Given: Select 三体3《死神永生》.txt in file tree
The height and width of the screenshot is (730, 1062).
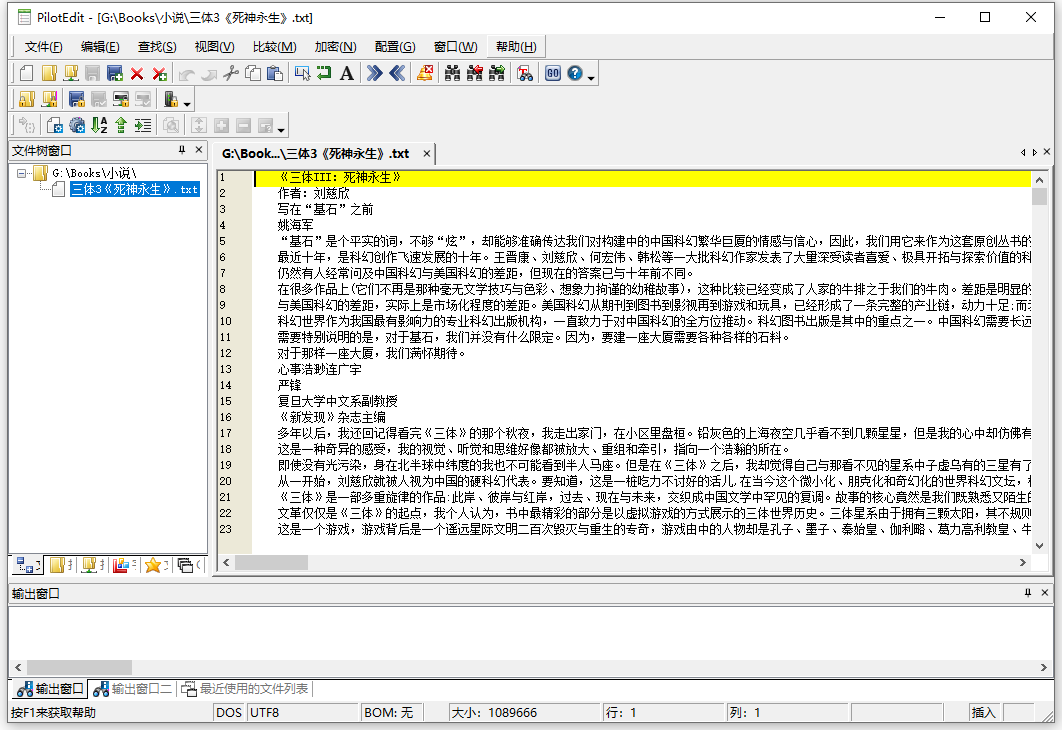Looking at the screenshot, I should point(135,190).
